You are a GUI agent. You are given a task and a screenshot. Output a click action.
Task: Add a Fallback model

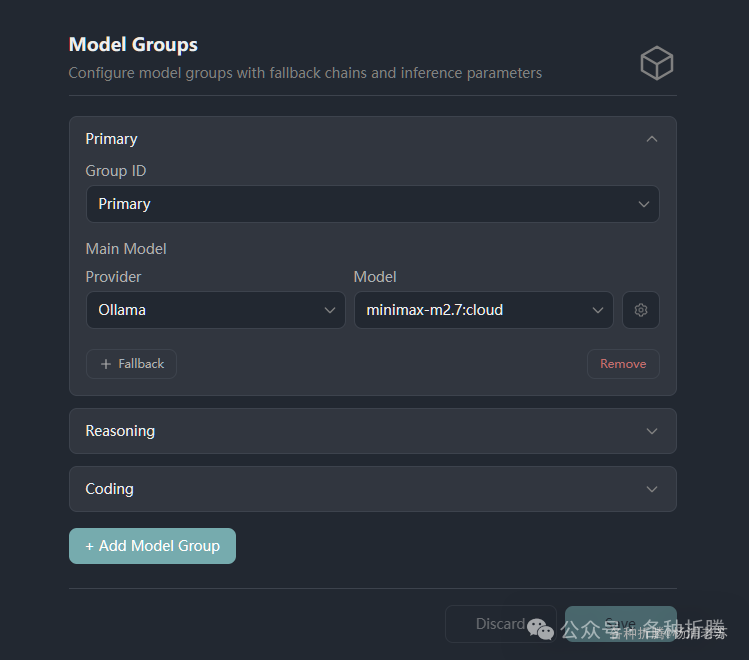pos(132,364)
